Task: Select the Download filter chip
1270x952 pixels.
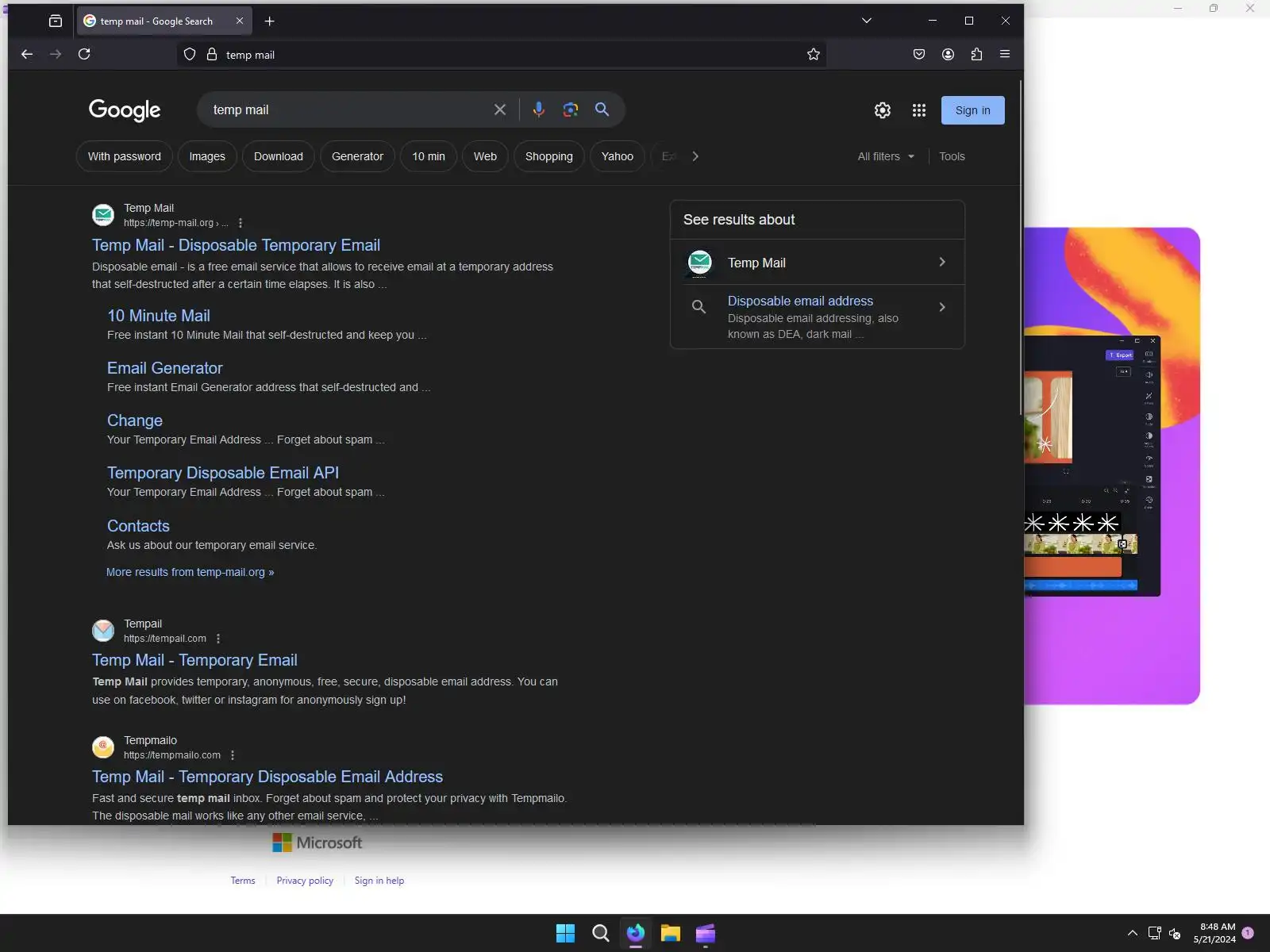Action: (279, 156)
